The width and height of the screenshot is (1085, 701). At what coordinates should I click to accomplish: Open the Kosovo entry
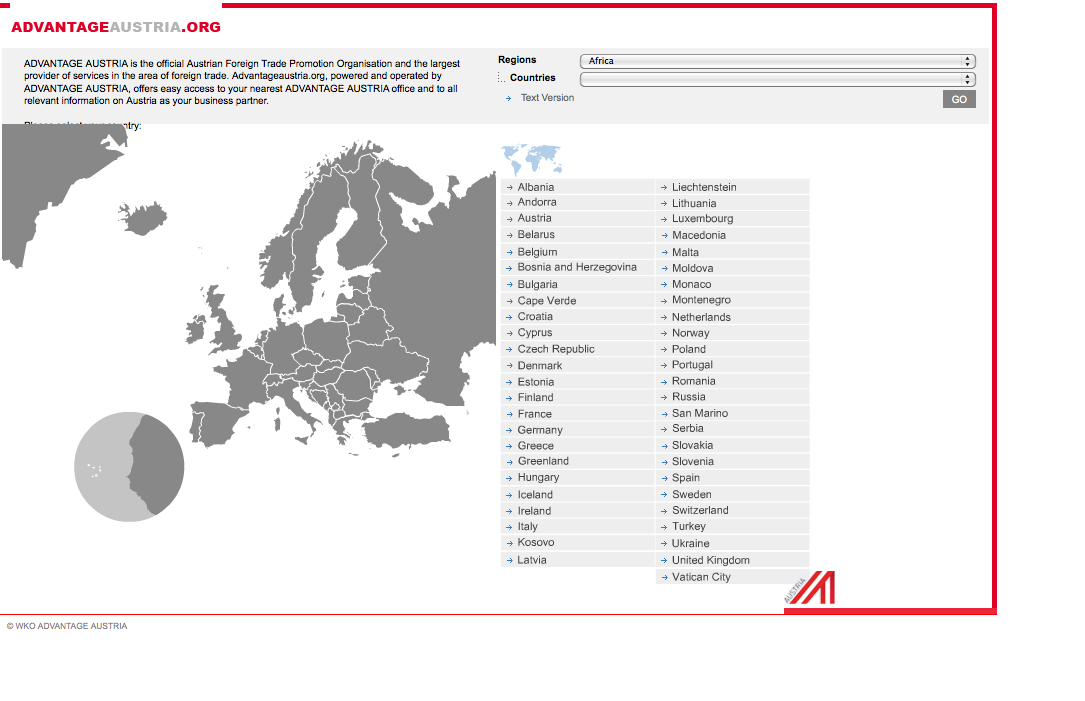click(536, 543)
